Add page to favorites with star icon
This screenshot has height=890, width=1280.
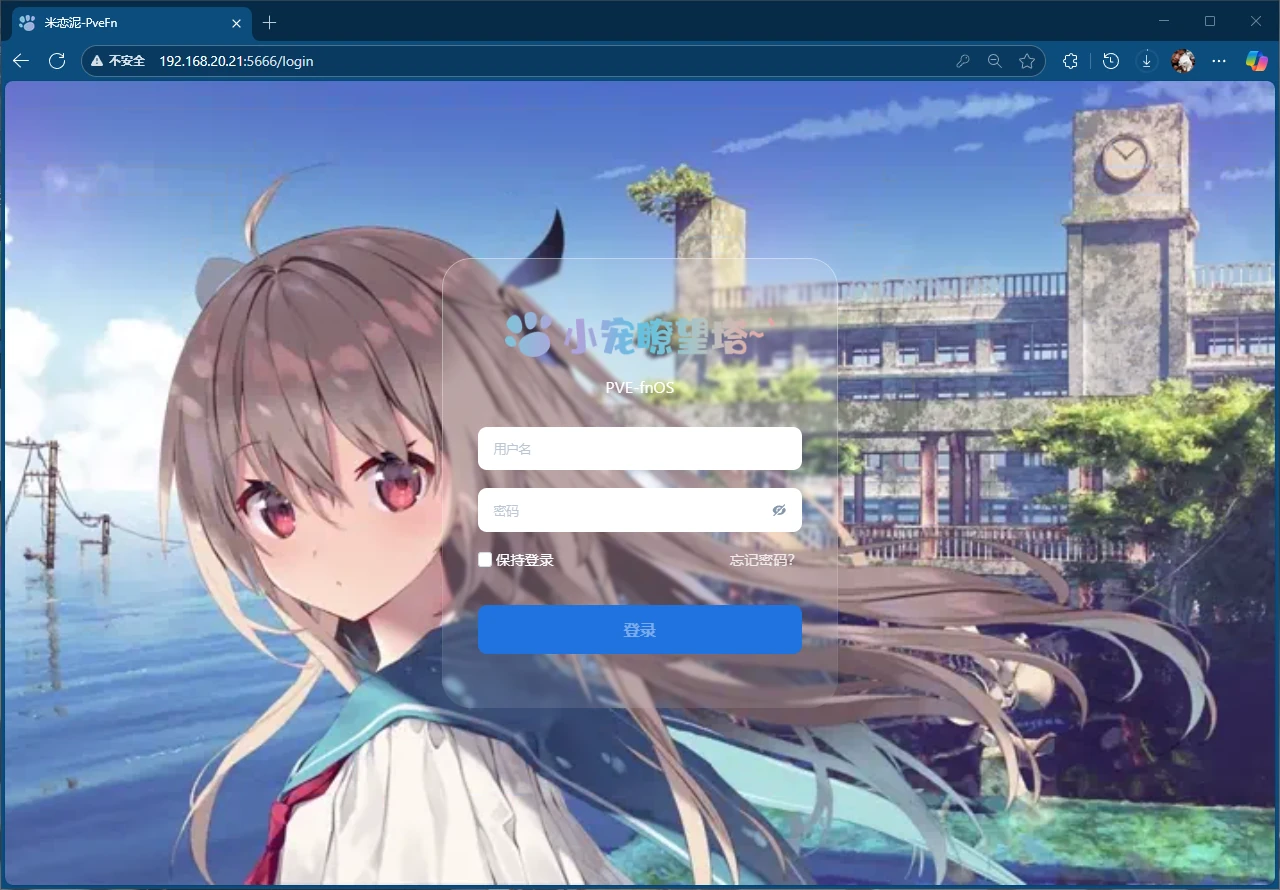point(1027,61)
